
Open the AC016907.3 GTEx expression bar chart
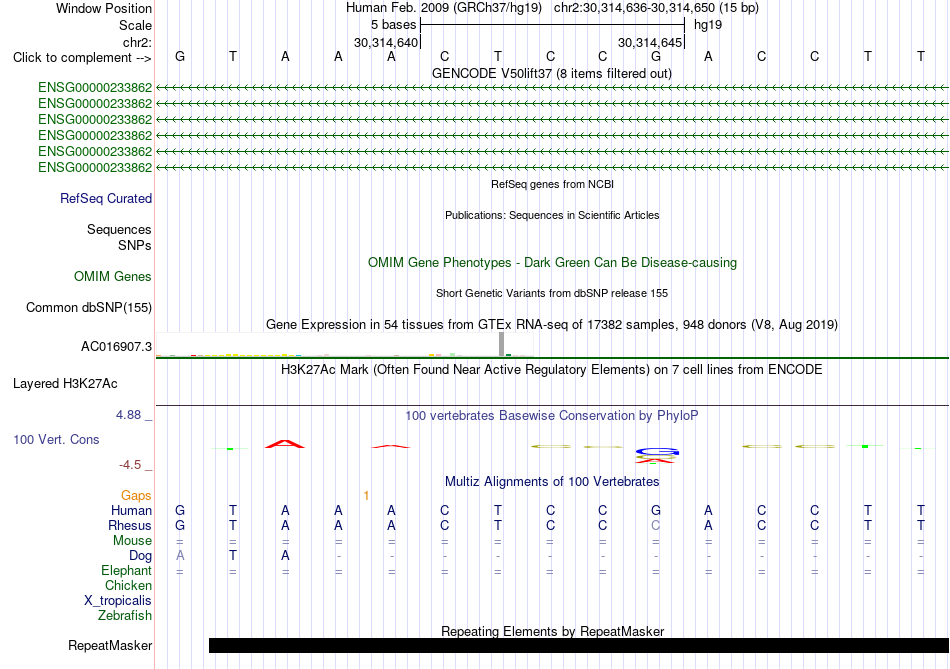click(x=344, y=344)
